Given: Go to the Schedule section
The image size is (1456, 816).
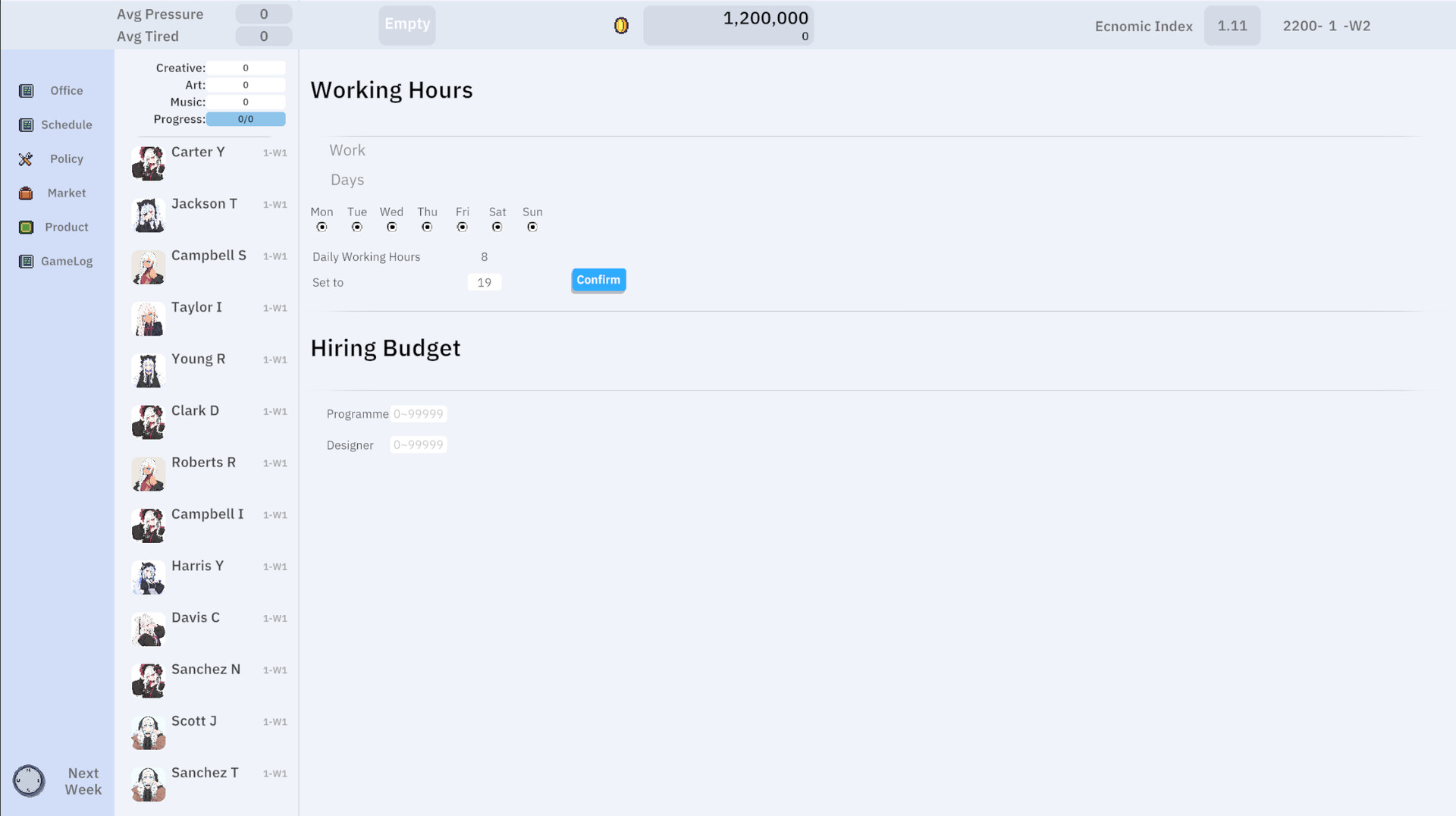Looking at the screenshot, I should [67, 124].
